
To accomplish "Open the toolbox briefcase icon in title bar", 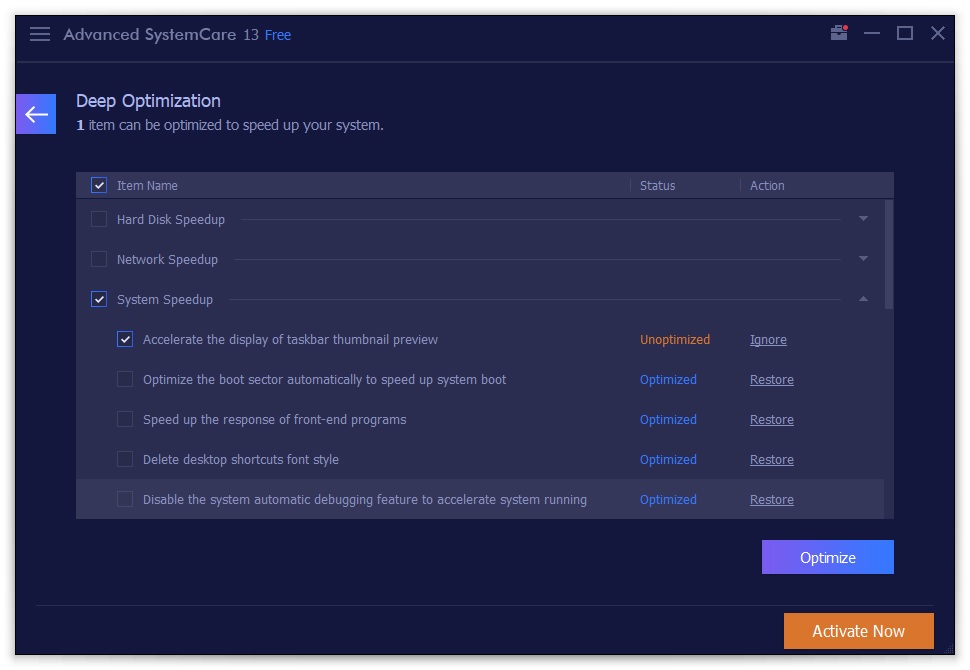I will tap(839, 33).
